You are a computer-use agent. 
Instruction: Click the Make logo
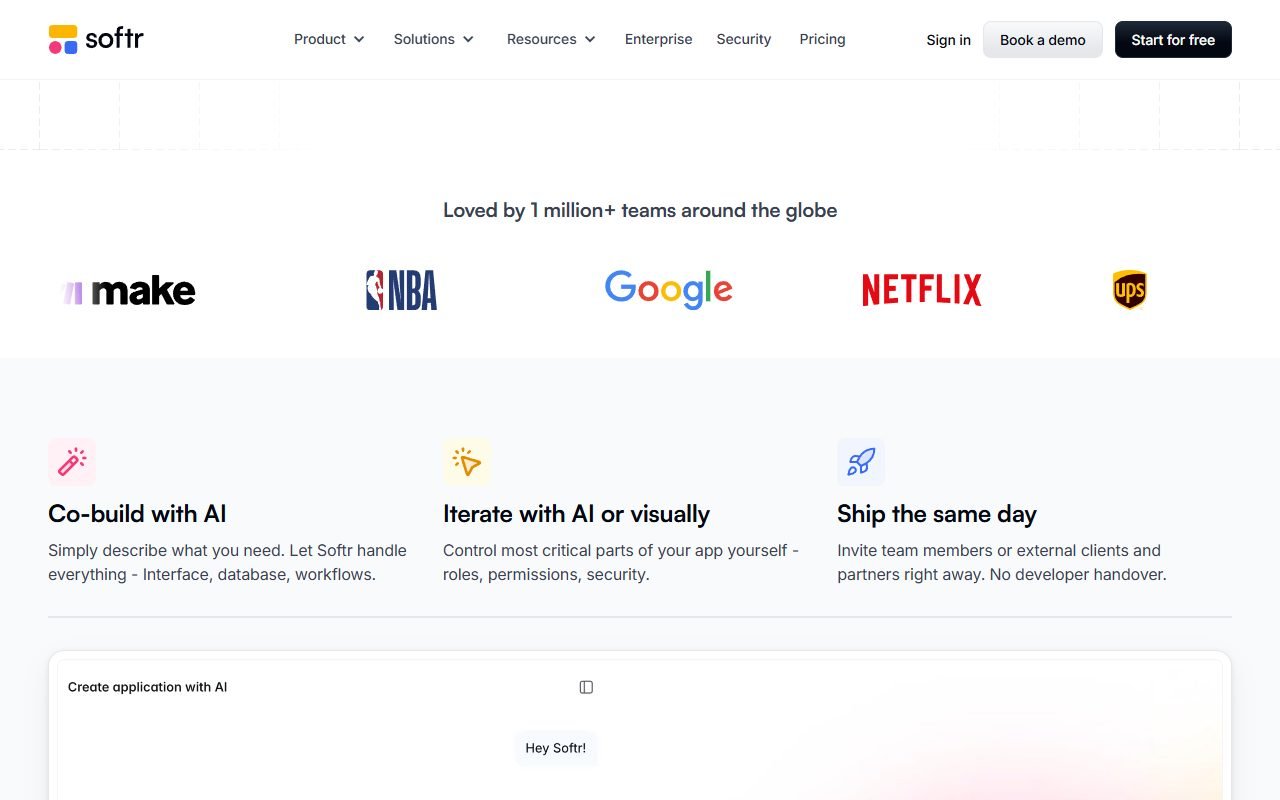128,291
